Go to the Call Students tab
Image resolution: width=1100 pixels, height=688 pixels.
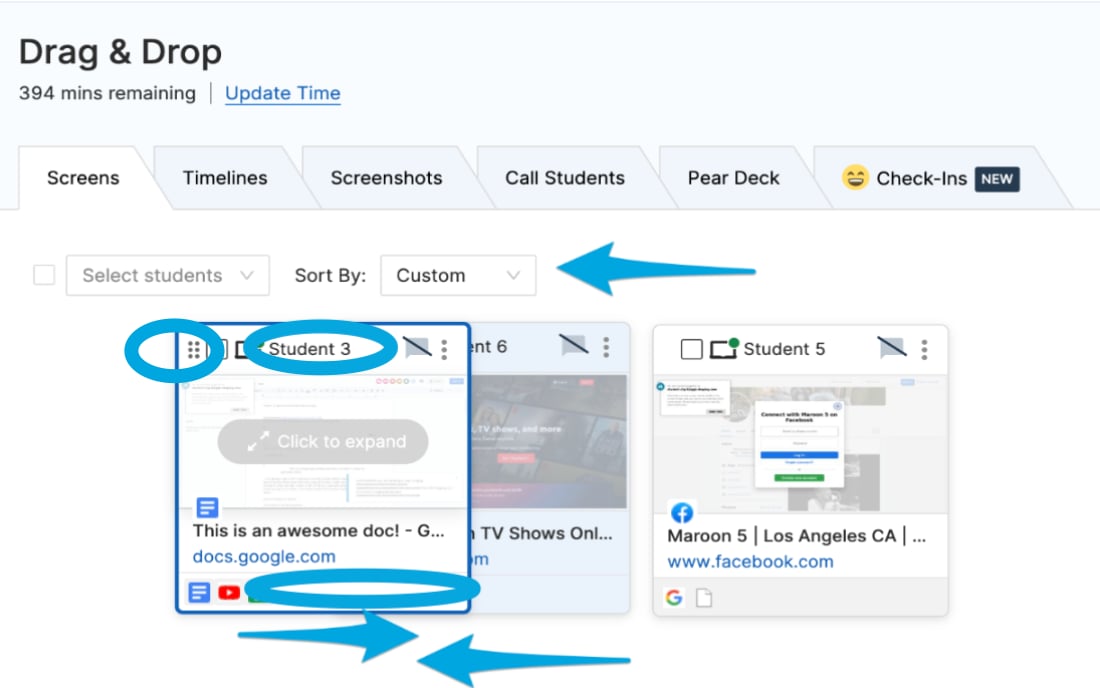pos(565,178)
